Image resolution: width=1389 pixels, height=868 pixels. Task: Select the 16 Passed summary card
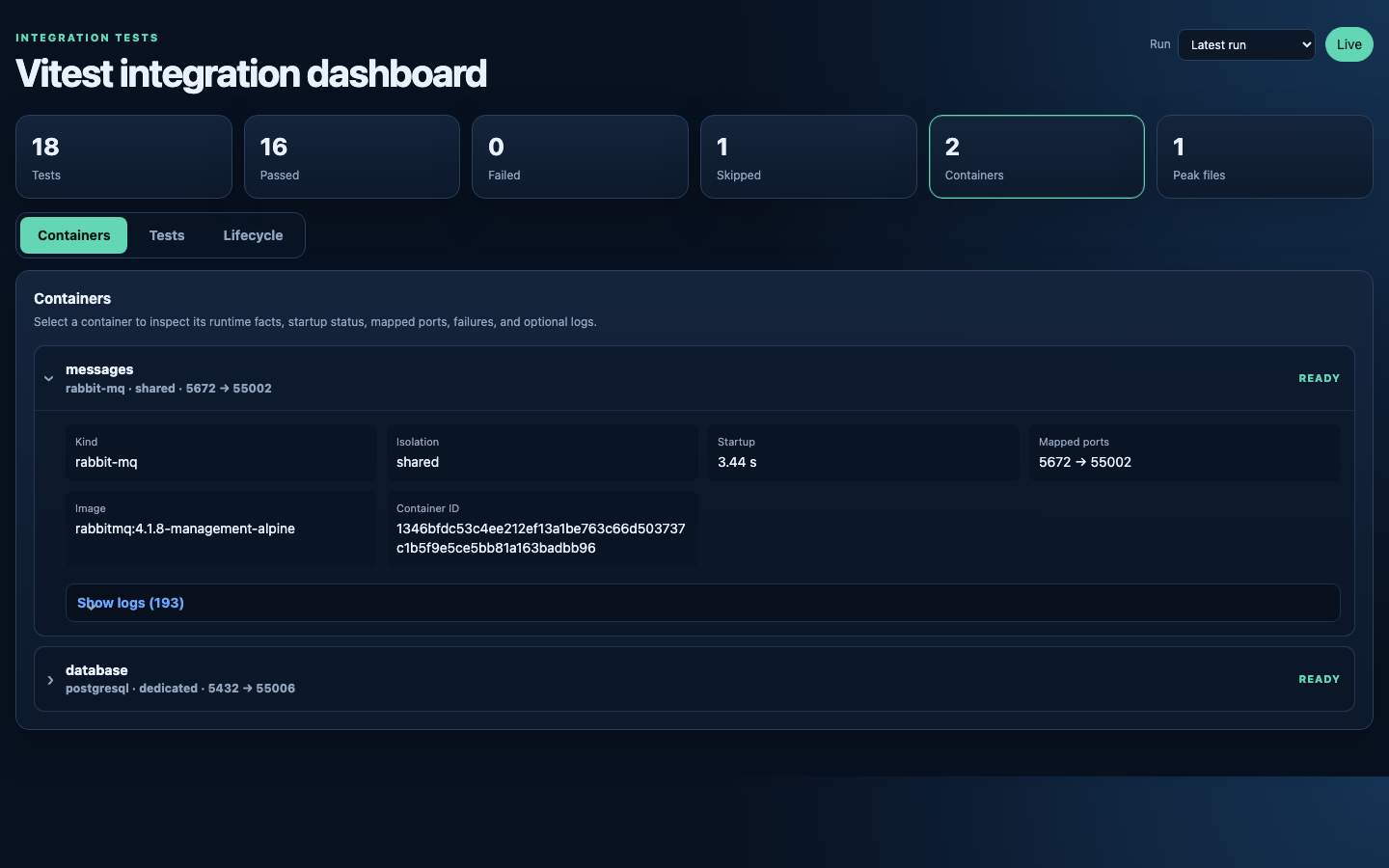[352, 156]
